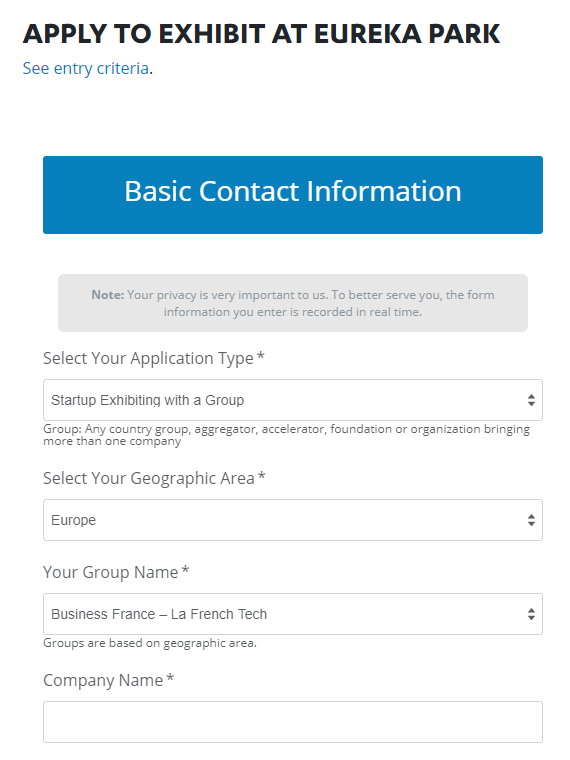Image resolution: width=570 pixels, height=760 pixels.
Task: Click the 'Select Your Geographic Area' label
Action: point(149,478)
